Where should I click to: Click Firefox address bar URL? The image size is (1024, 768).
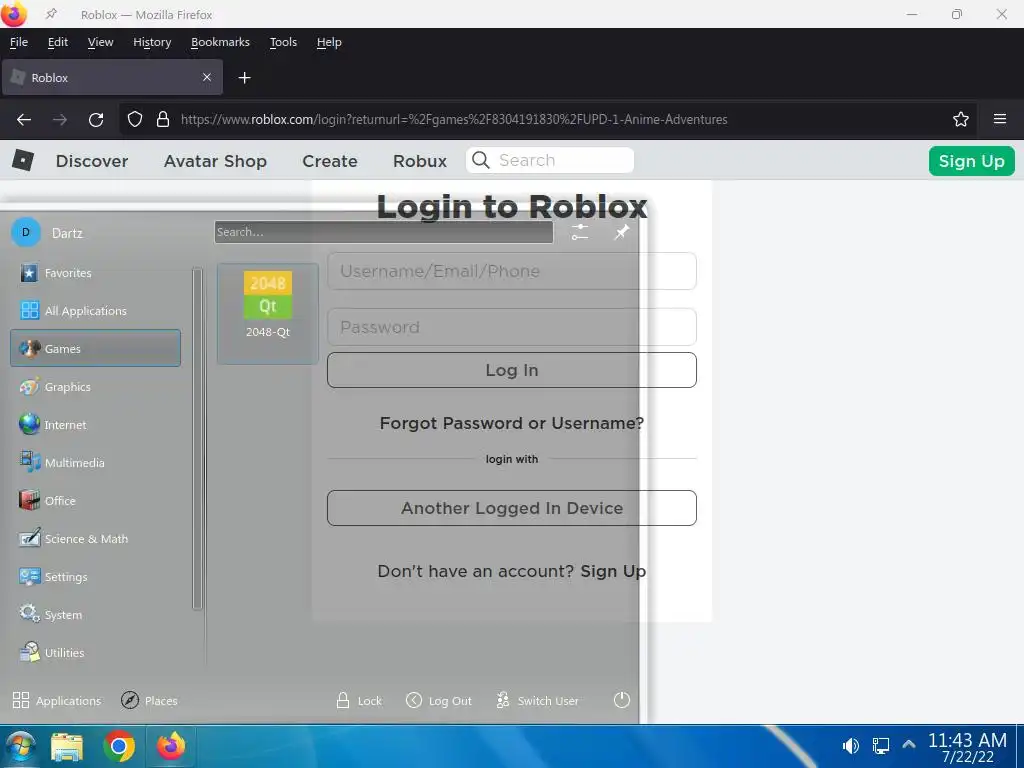454,120
